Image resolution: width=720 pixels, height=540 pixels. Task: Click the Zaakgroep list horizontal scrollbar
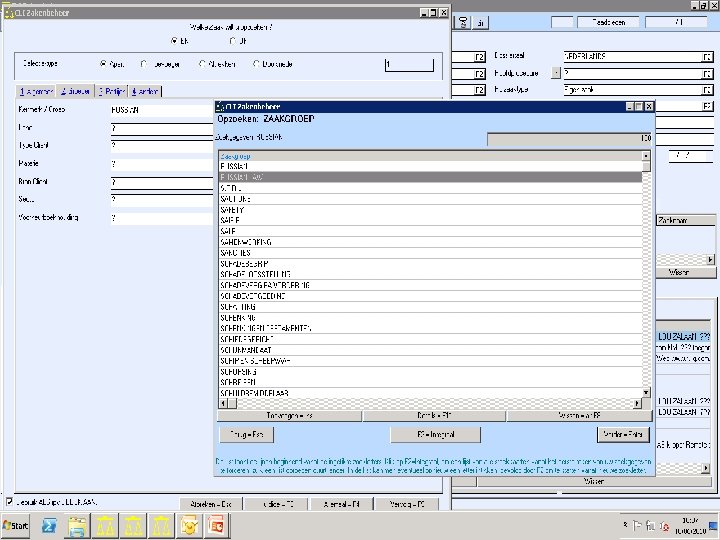(430, 402)
